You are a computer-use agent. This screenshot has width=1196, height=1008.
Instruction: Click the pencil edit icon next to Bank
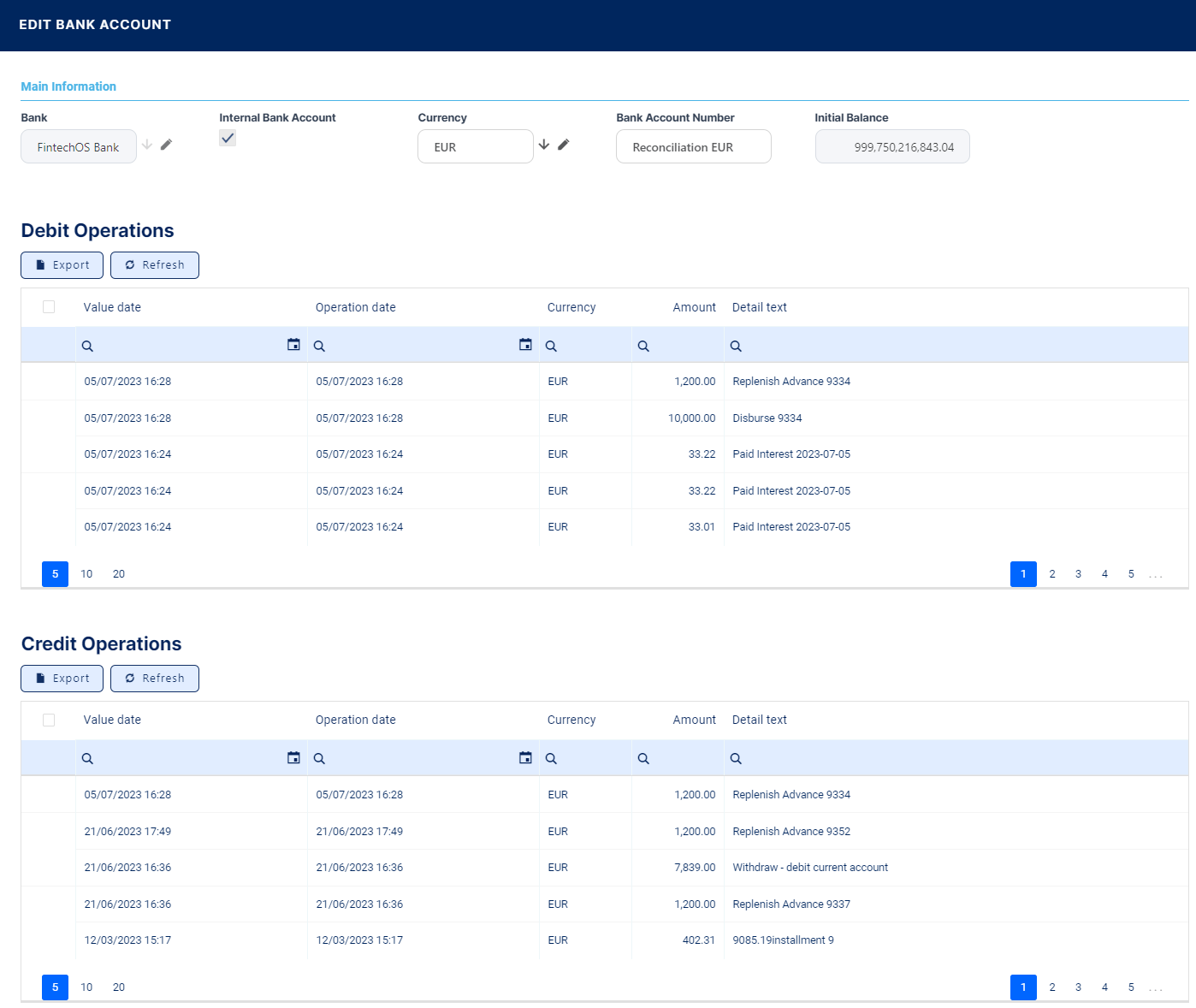pos(166,145)
